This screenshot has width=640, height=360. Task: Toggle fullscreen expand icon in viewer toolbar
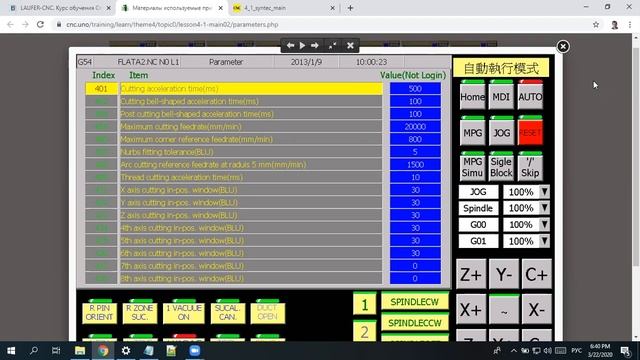point(333,45)
